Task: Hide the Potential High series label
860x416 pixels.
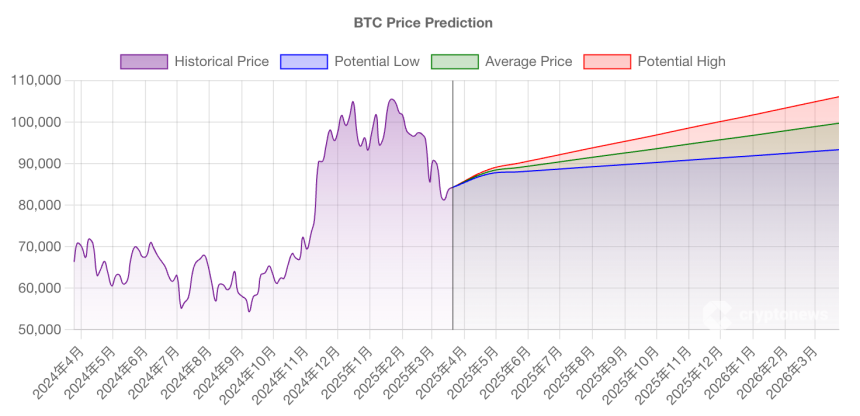Action: (x=681, y=61)
